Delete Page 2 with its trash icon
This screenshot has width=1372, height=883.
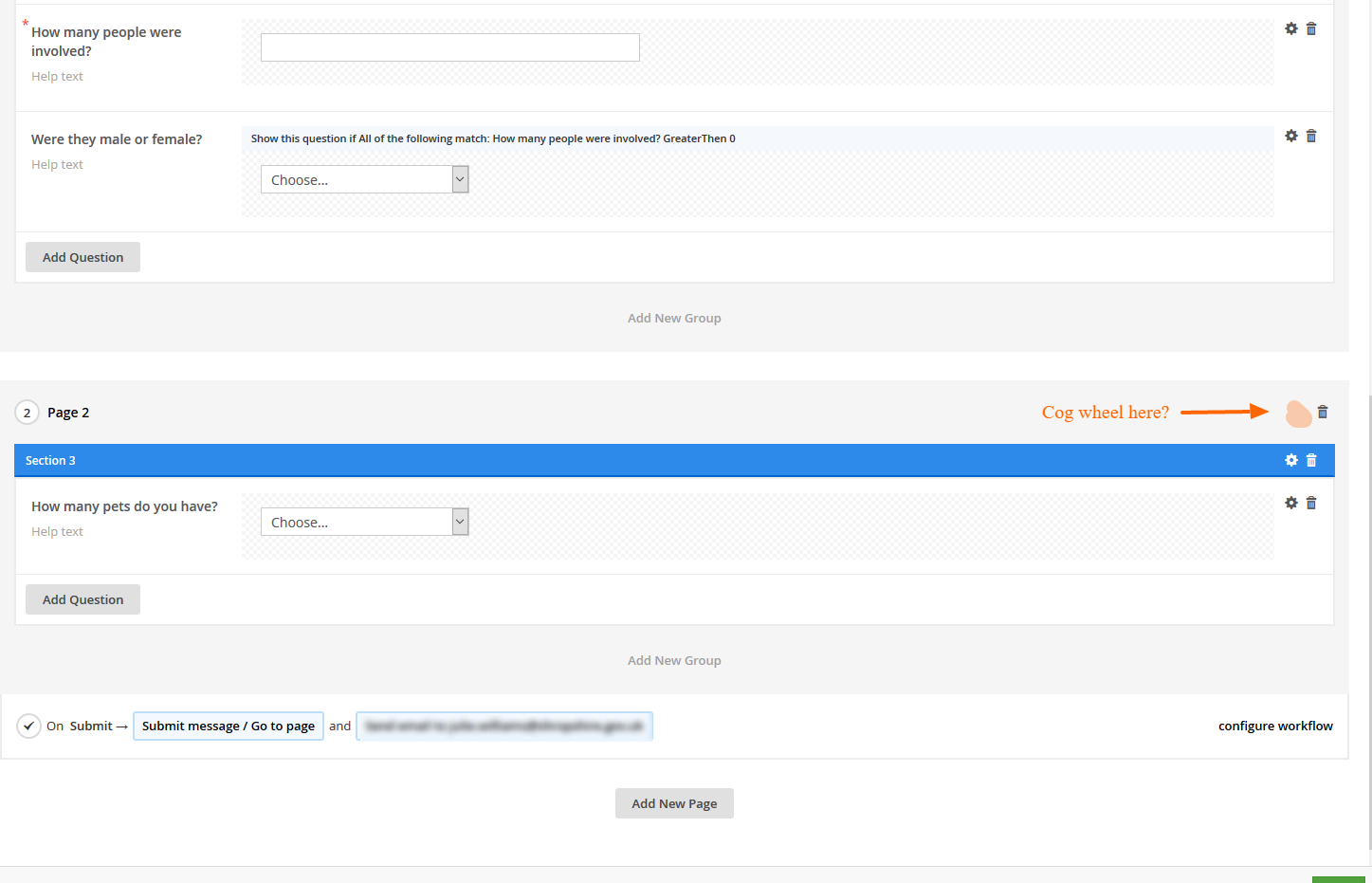[x=1323, y=412]
